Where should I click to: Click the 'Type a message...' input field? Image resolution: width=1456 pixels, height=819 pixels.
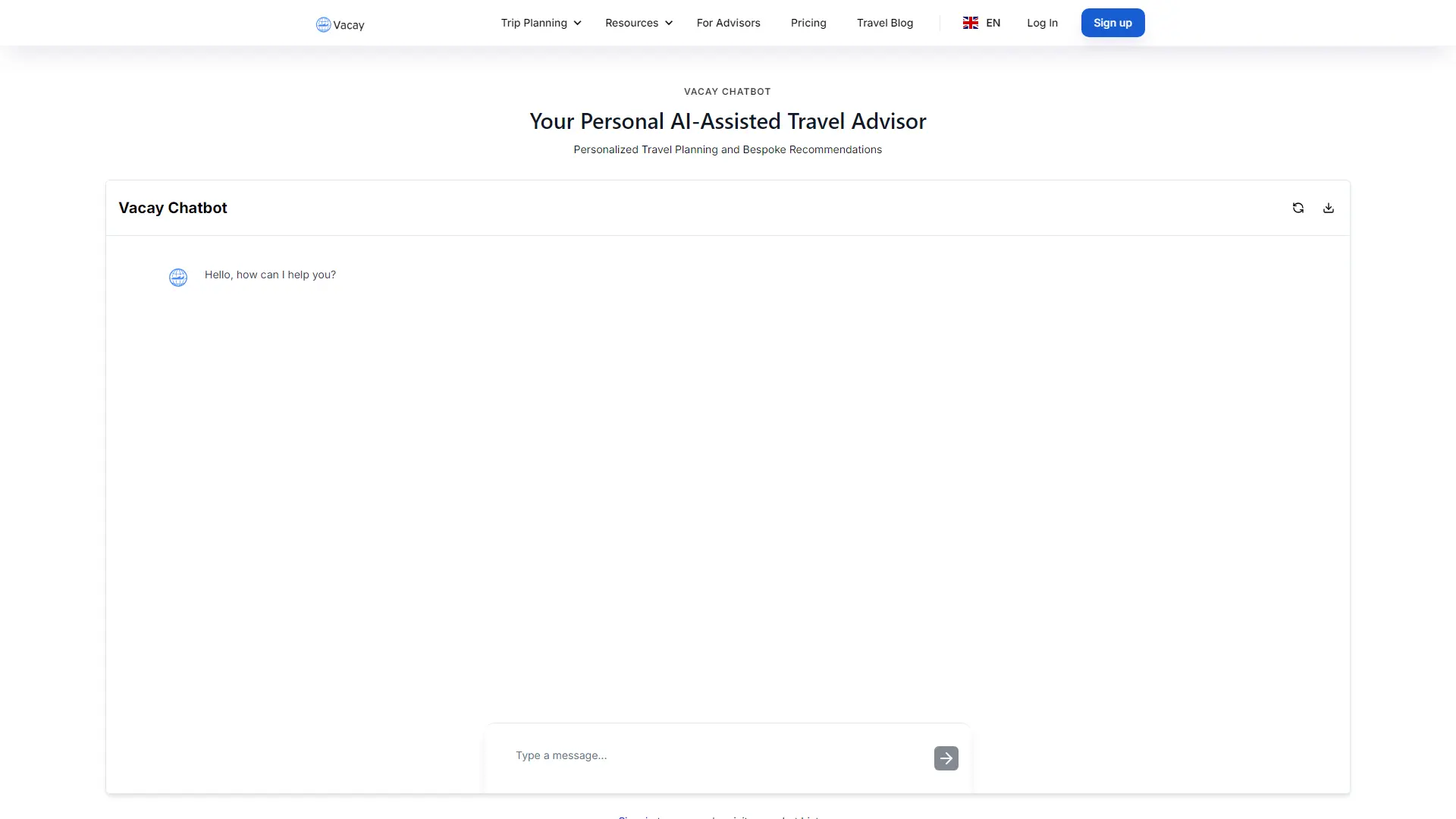point(713,755)
